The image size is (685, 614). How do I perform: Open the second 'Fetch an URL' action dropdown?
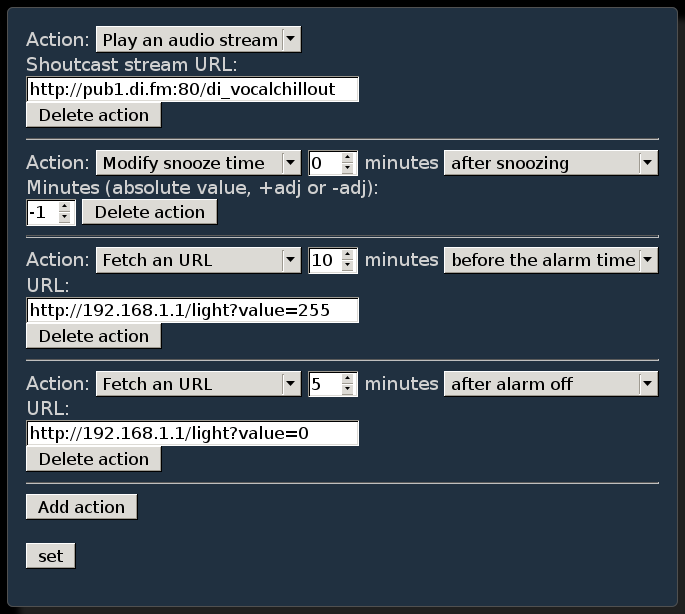click(x=198, y=384)
